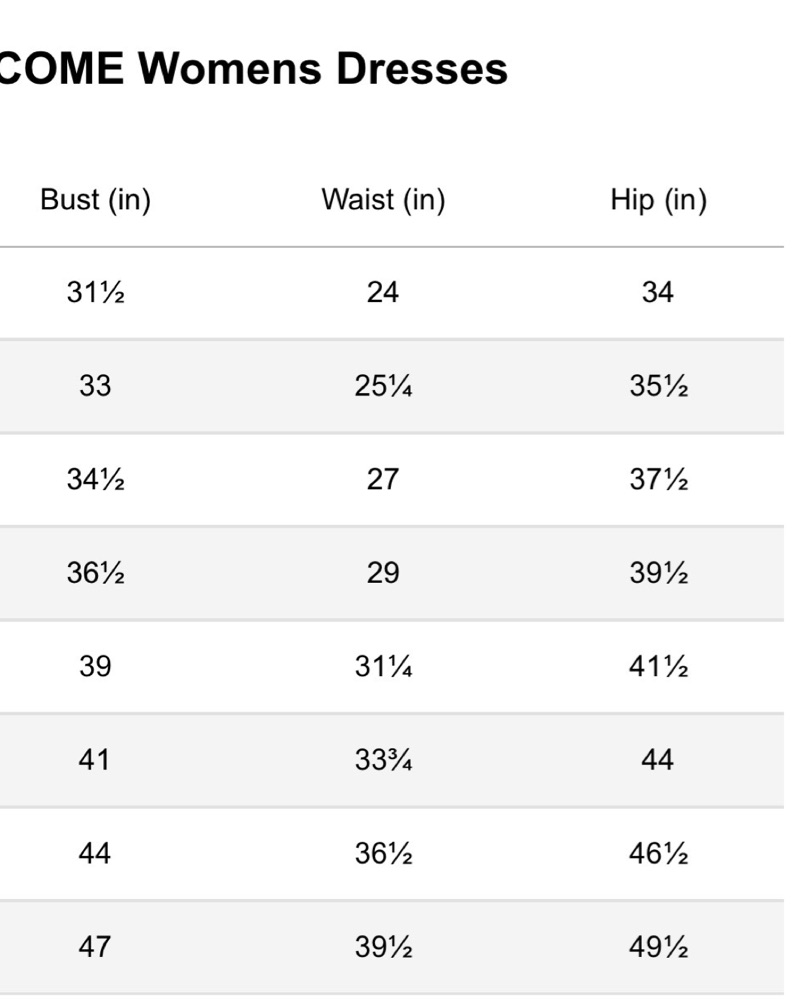Click the bust value 41
This screenshot has width=800, height=1000.
pos(94,760)
